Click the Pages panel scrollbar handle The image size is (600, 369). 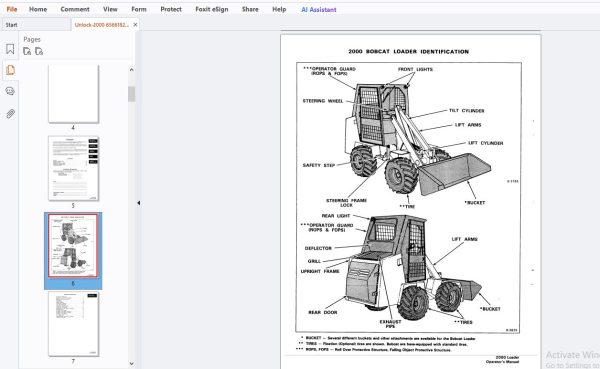pyautogui.click(x=131, y=94)
